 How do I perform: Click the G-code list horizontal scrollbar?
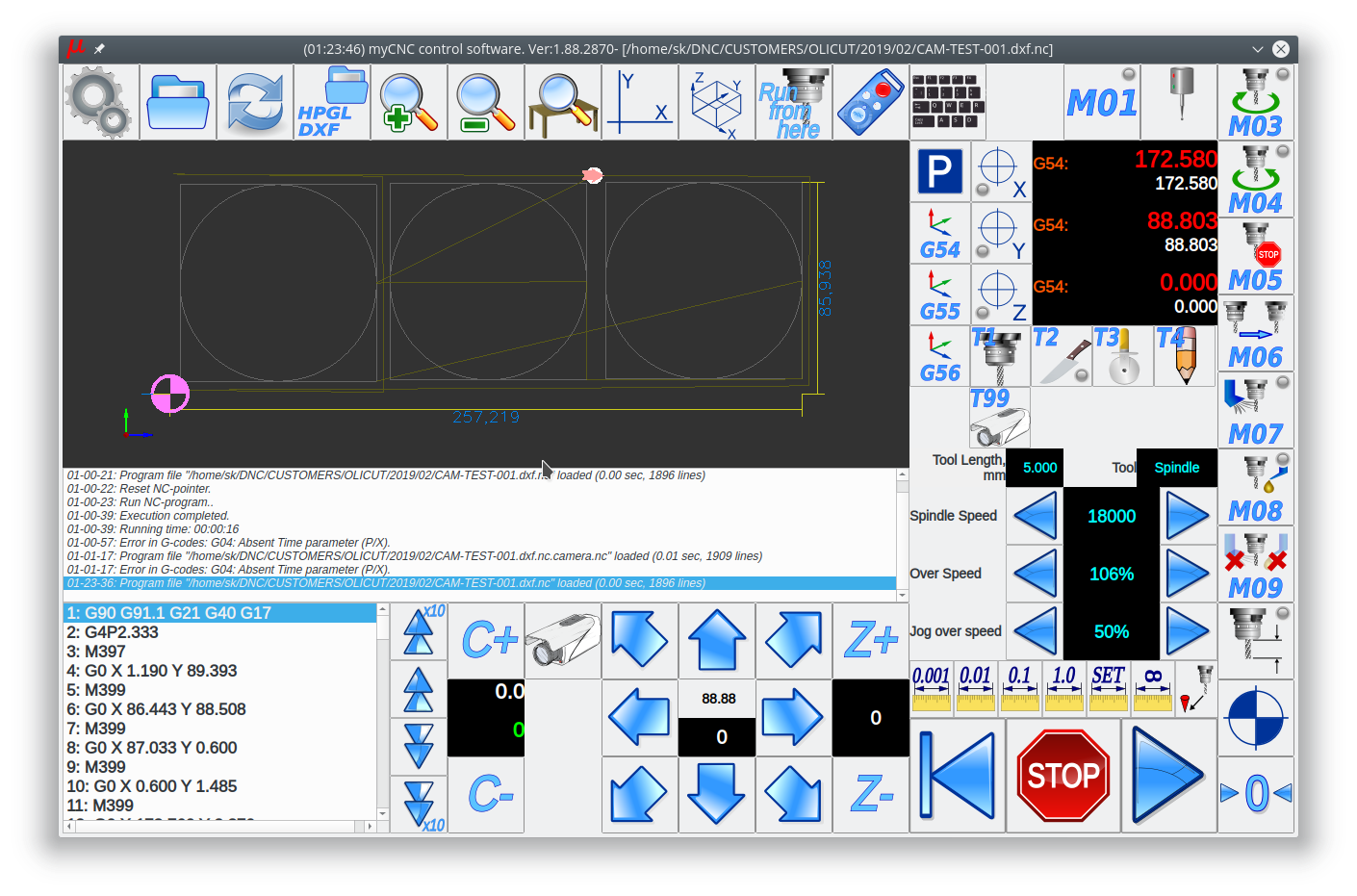pos(219,826)
